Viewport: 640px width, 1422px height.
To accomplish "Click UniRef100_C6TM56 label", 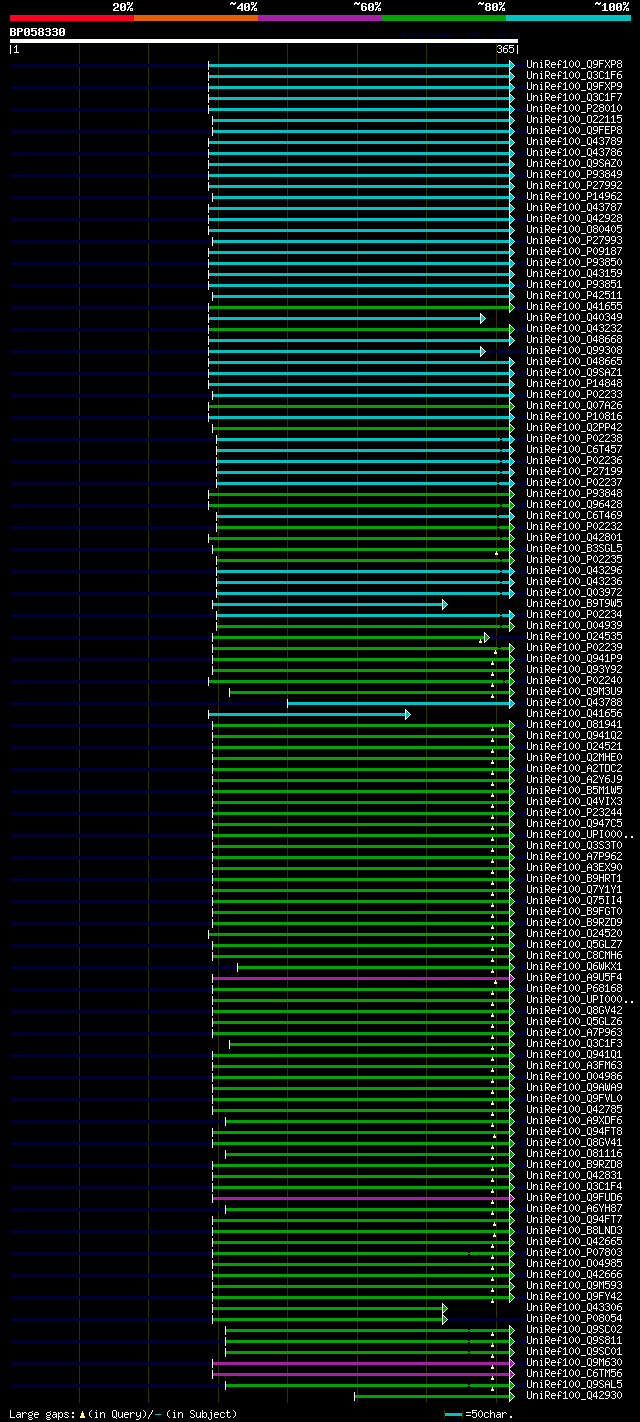I will click(574, 1373).
